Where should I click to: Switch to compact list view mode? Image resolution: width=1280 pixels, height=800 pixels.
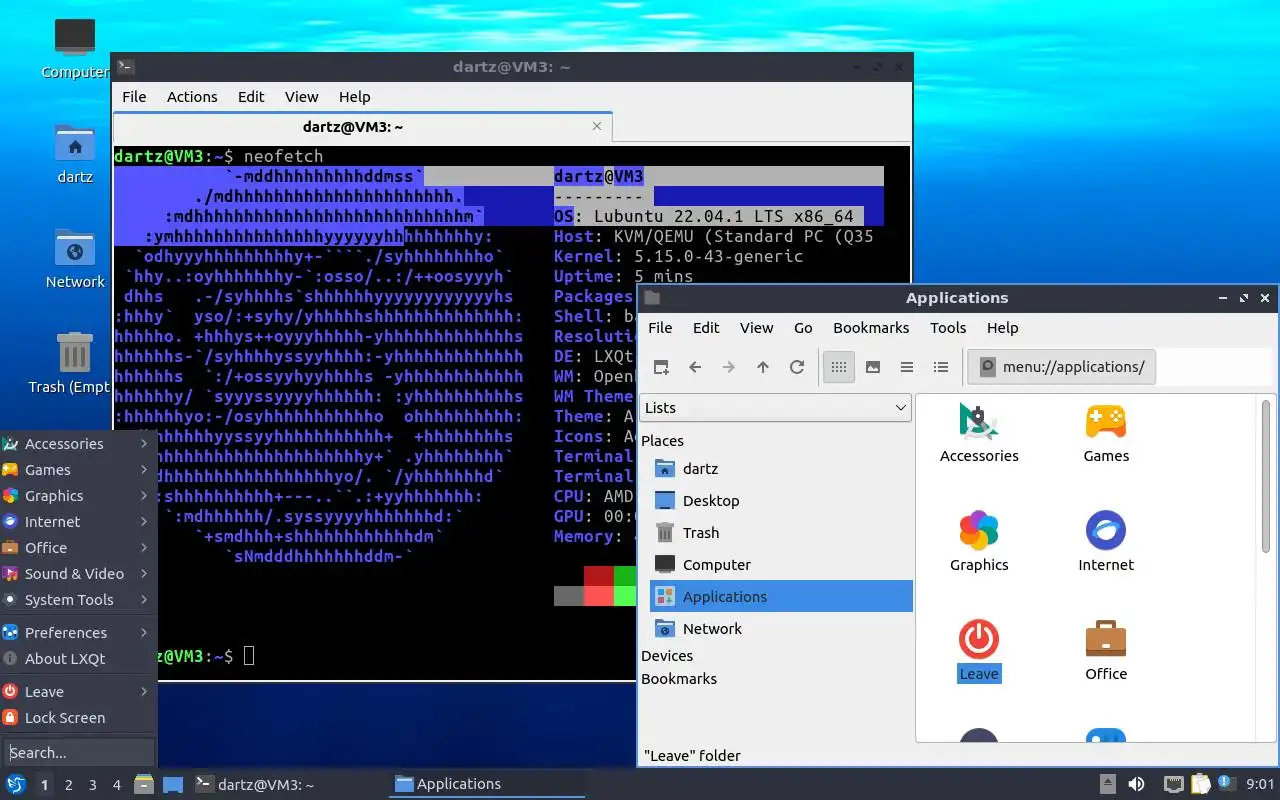[907, 367]
